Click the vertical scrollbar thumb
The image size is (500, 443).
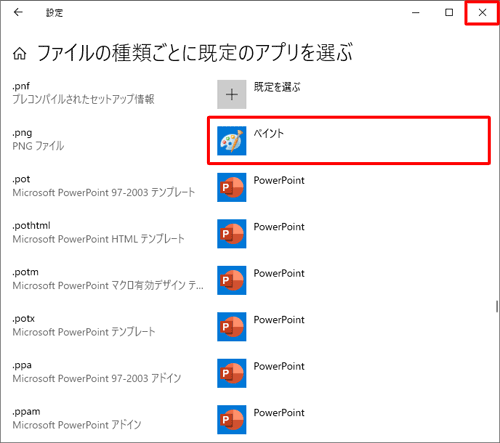497,306
